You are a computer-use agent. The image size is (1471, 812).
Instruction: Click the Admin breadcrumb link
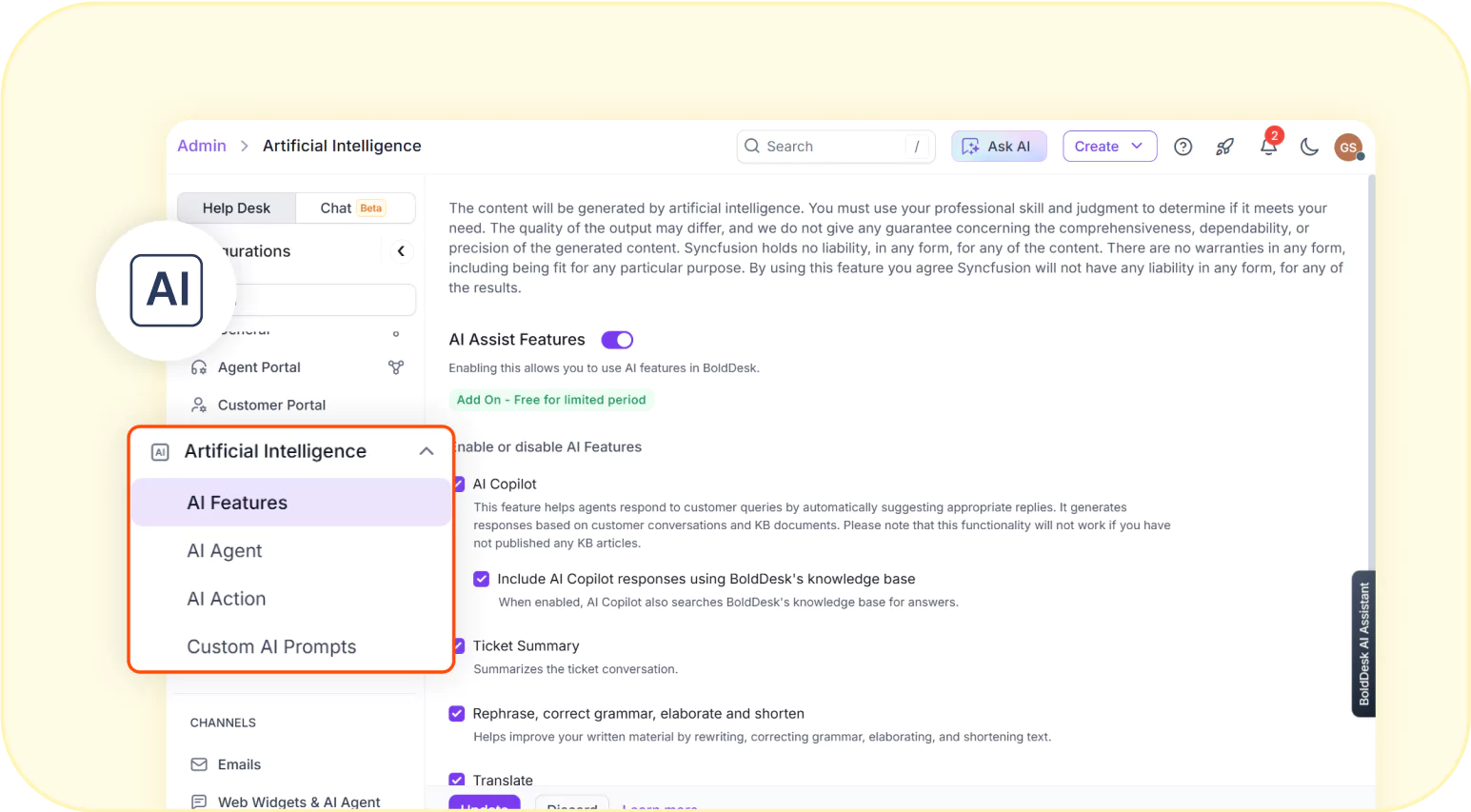click(202, 146)
